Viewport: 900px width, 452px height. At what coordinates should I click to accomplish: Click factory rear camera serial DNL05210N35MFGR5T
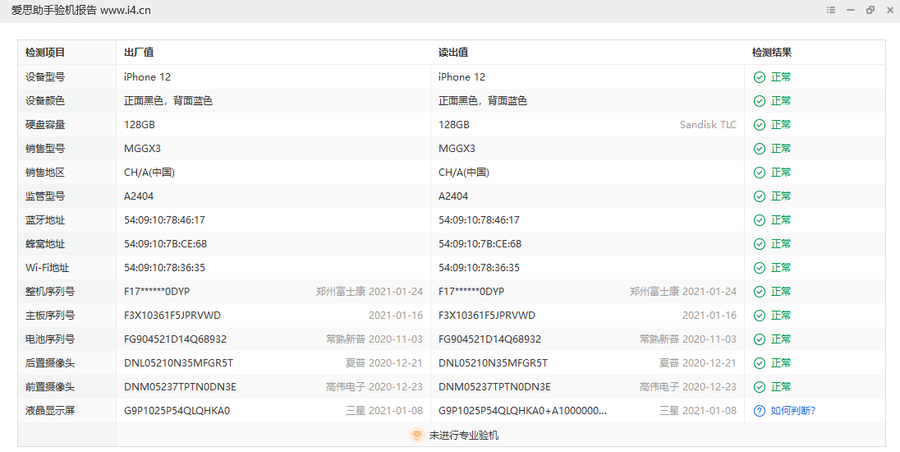179,363
